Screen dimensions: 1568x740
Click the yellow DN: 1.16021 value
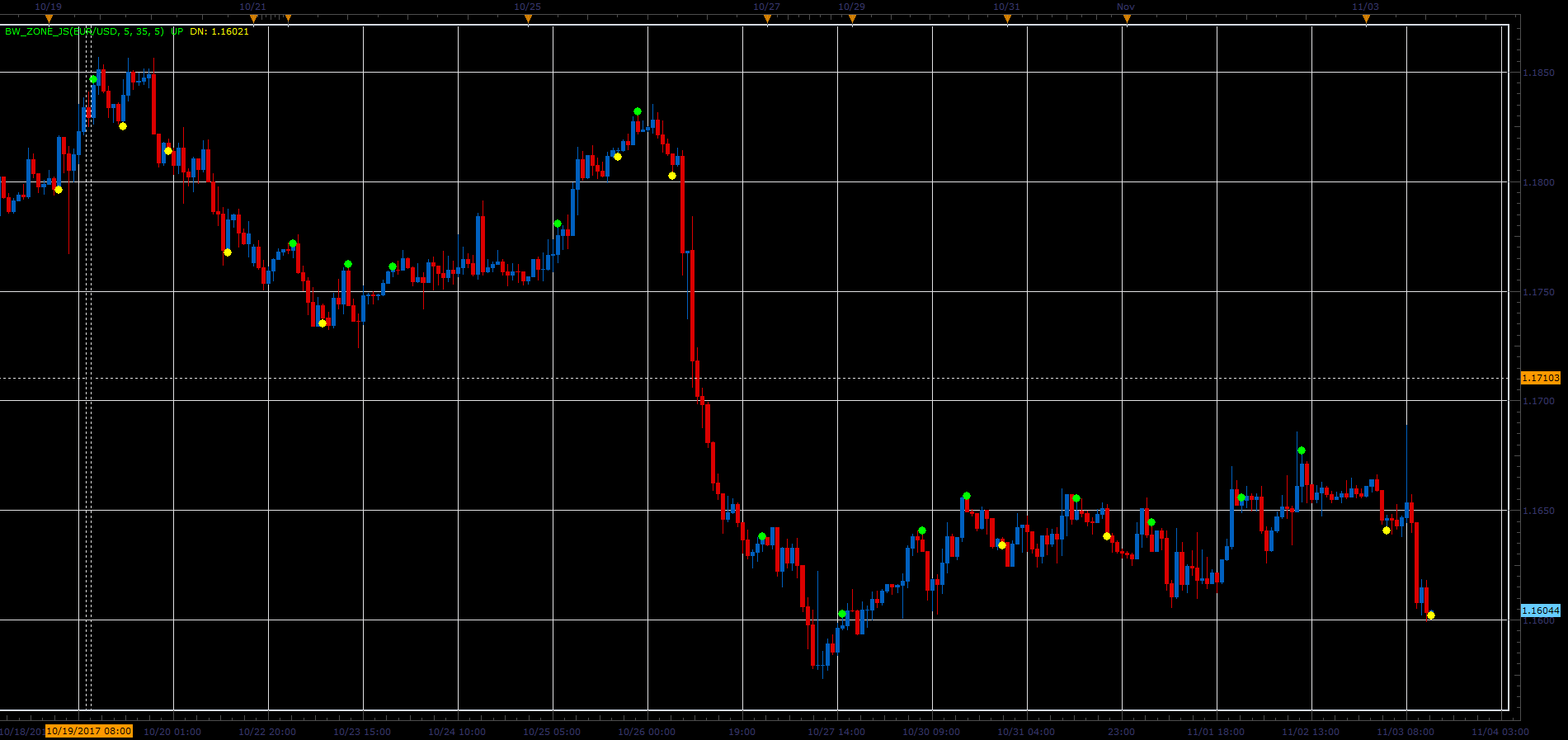pos(219,31)
